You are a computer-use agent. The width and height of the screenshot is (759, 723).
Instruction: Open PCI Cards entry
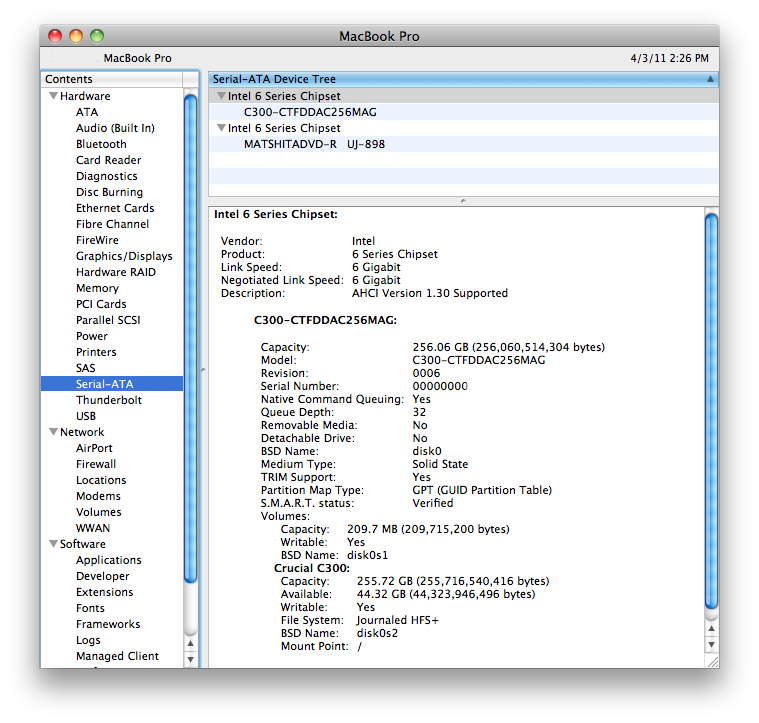pyautogui.click(x=101, y=303)
